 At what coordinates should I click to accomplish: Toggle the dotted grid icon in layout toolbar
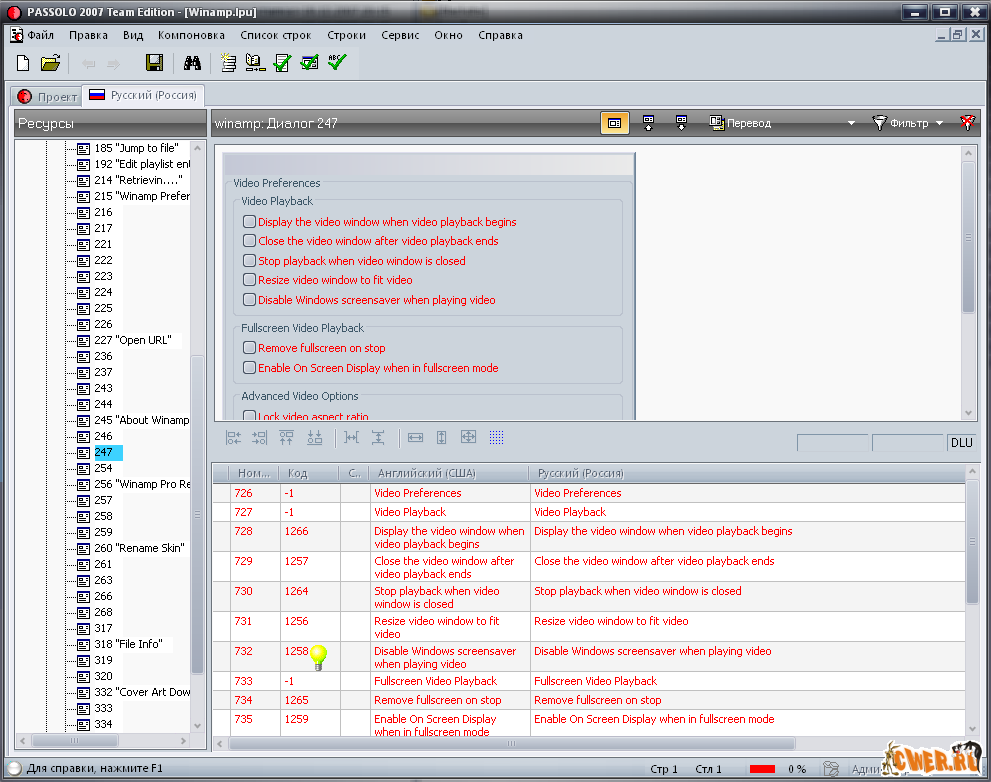[497, 437]
